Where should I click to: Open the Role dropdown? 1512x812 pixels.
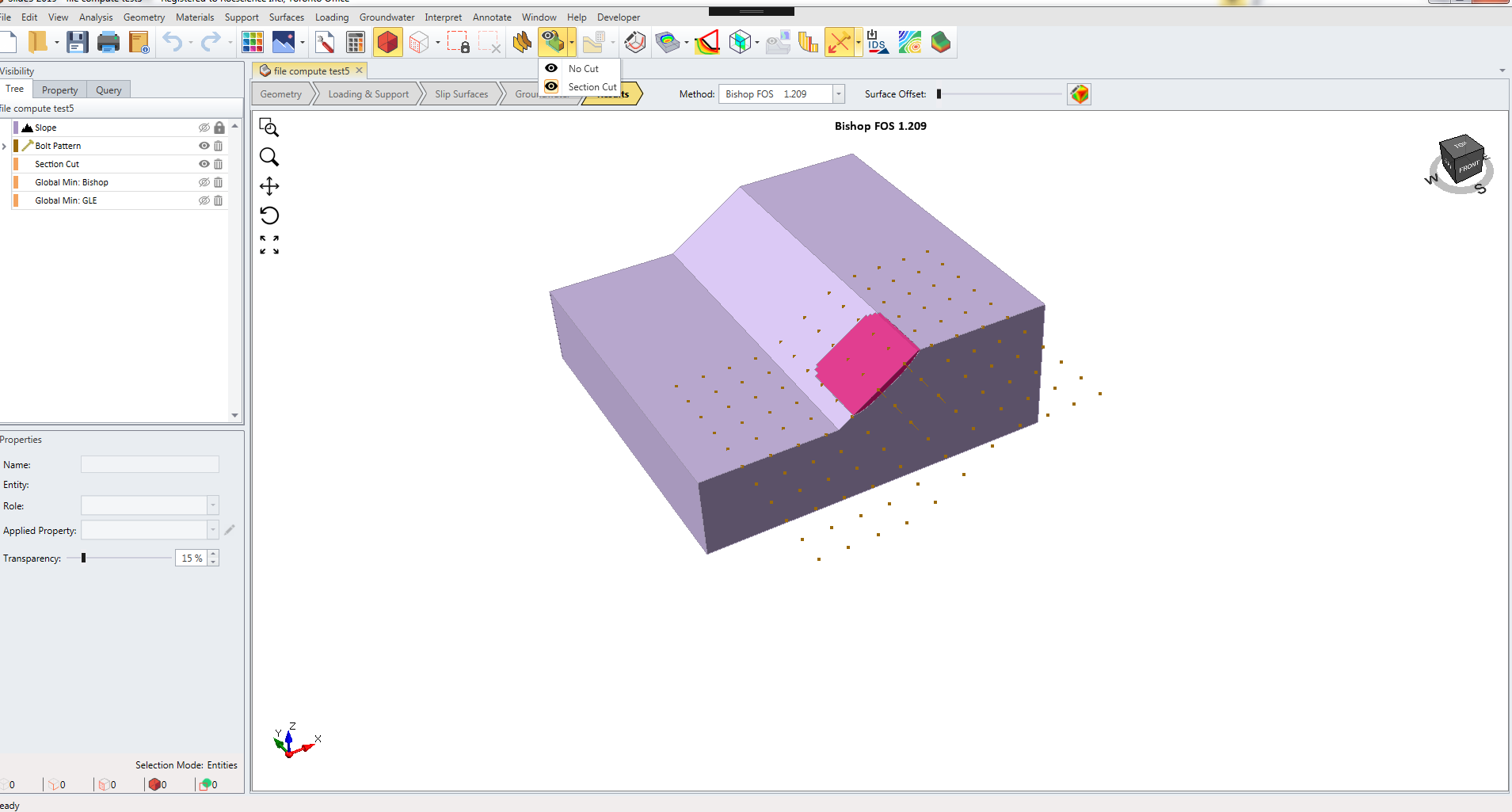(x=212, y=505)
